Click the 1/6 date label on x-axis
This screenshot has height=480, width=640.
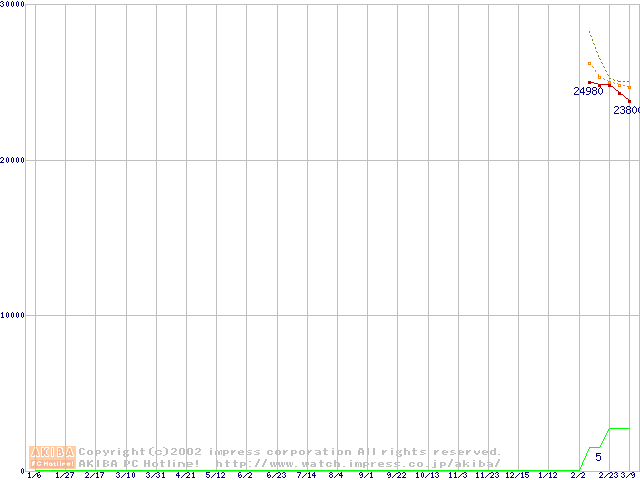click(34, 475)
